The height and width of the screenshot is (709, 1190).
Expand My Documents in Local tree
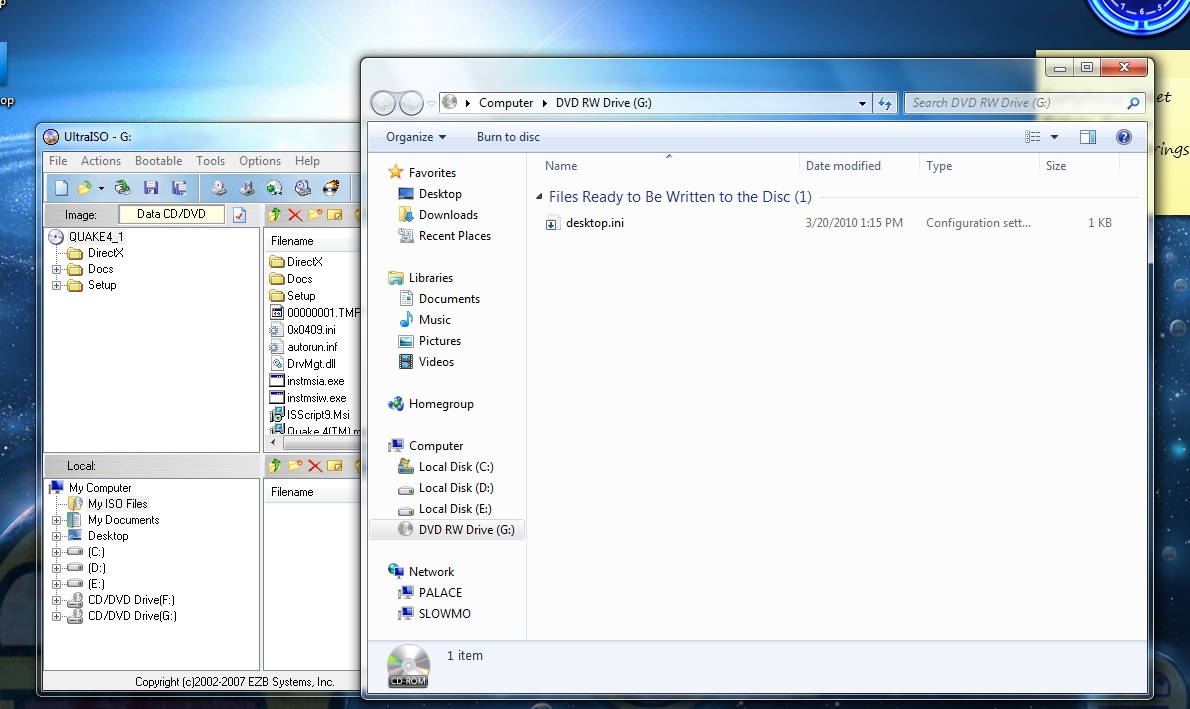56,520
